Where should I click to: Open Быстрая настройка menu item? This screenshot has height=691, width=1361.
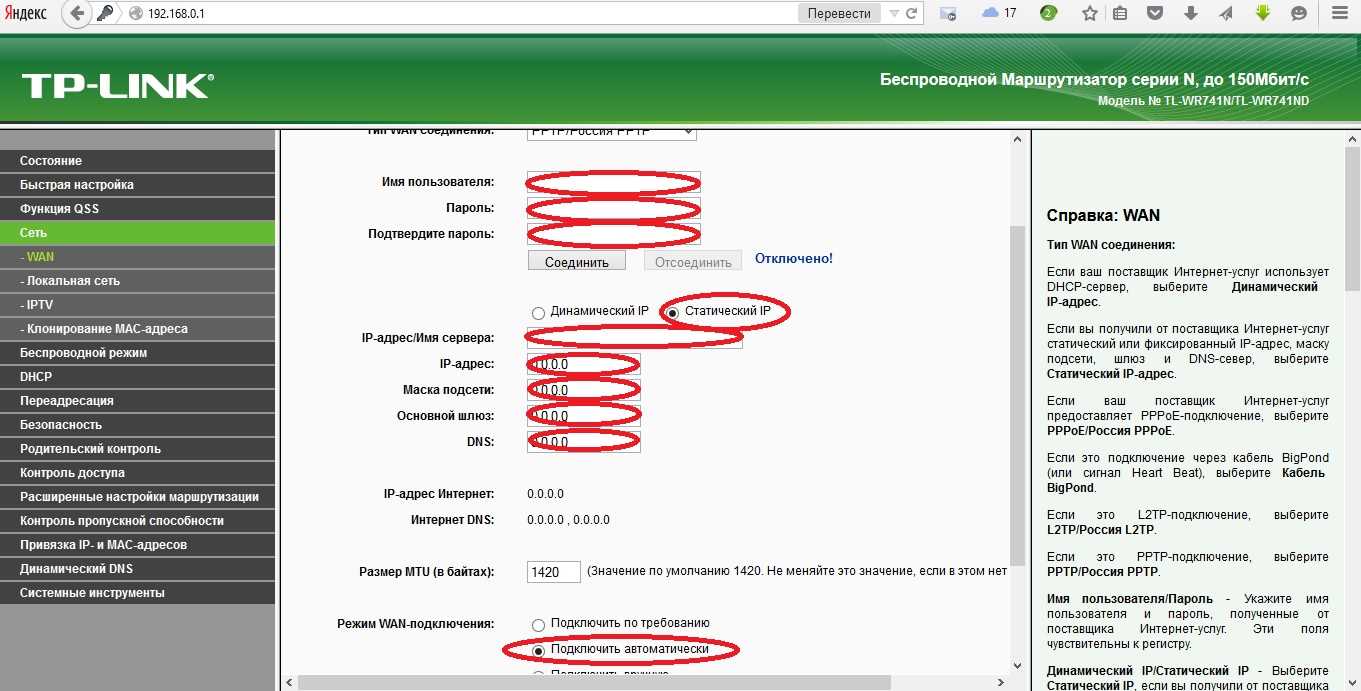(x=138, y=185)
